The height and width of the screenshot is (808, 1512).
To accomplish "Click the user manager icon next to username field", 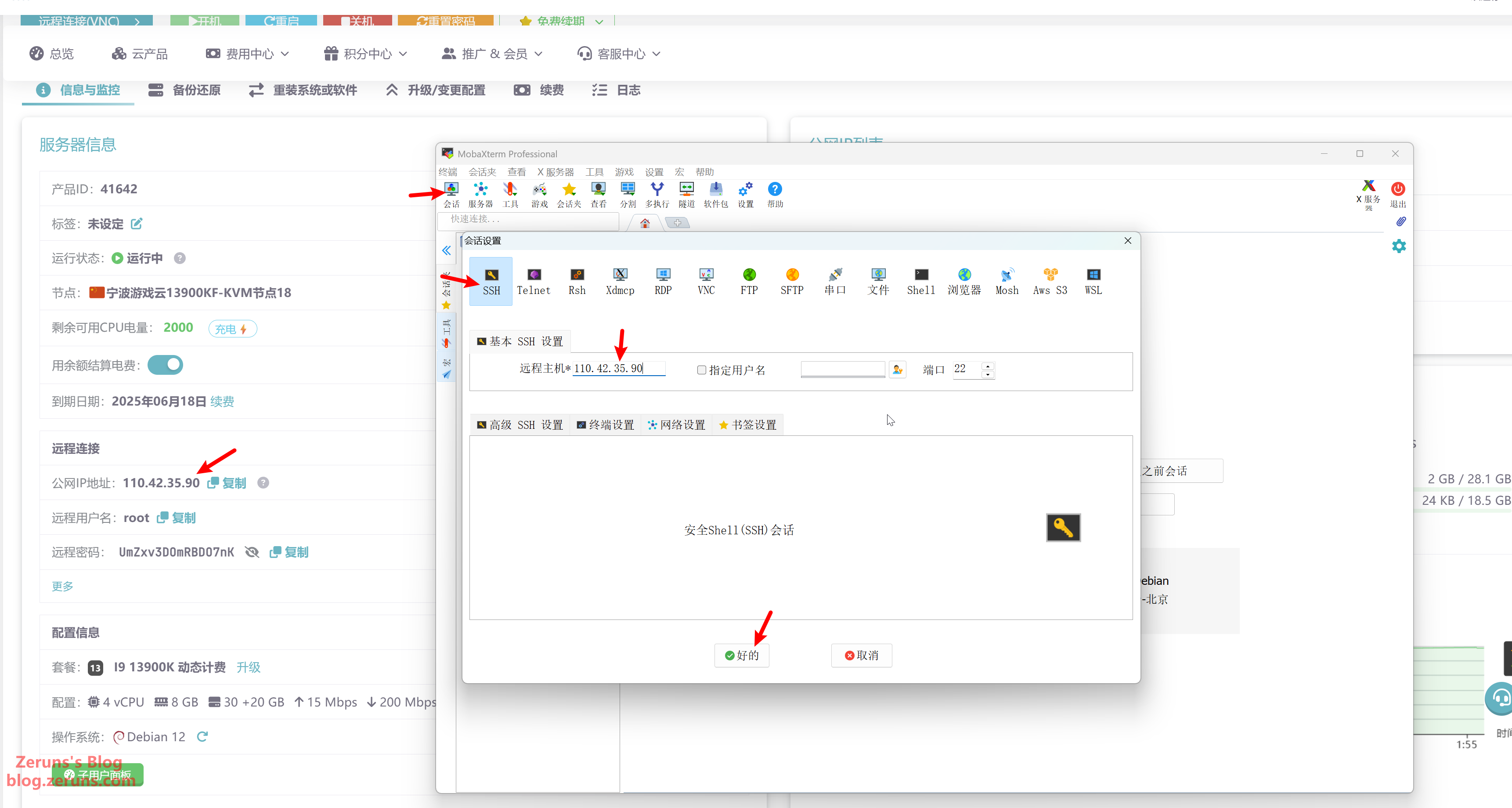I will point(898,370).
